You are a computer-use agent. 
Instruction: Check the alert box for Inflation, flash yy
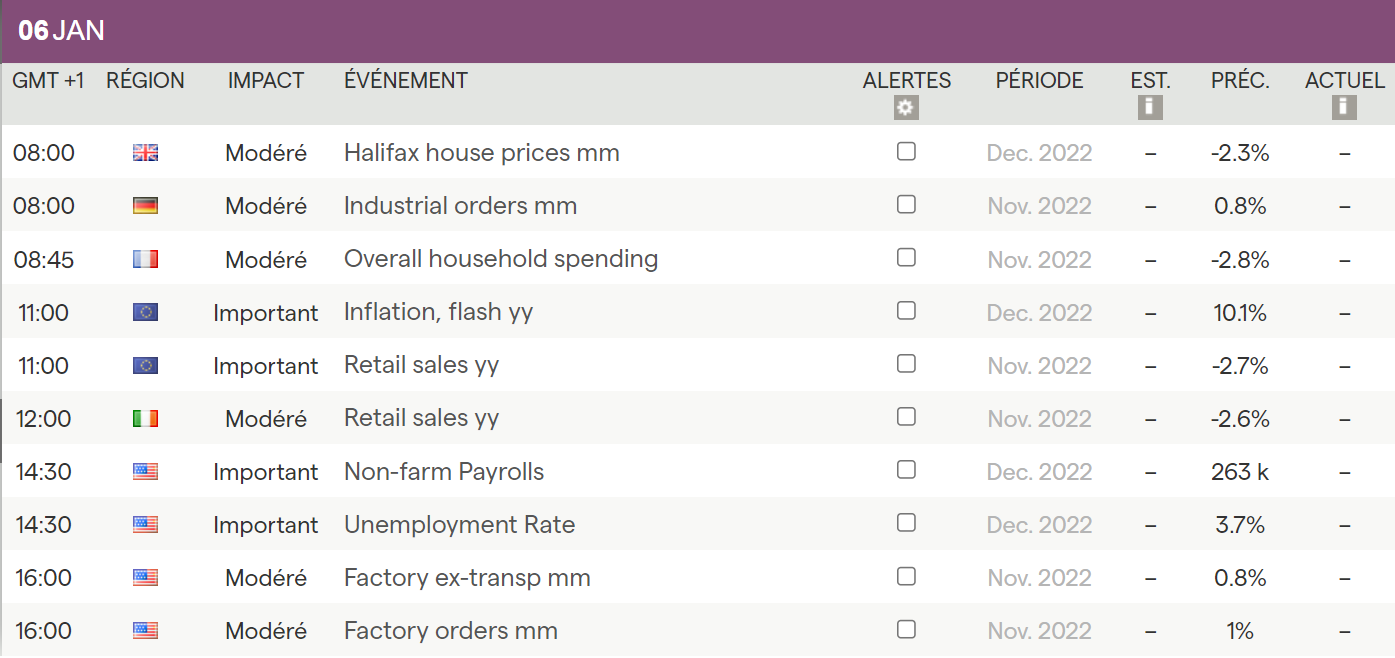click(x=906, y=311)
